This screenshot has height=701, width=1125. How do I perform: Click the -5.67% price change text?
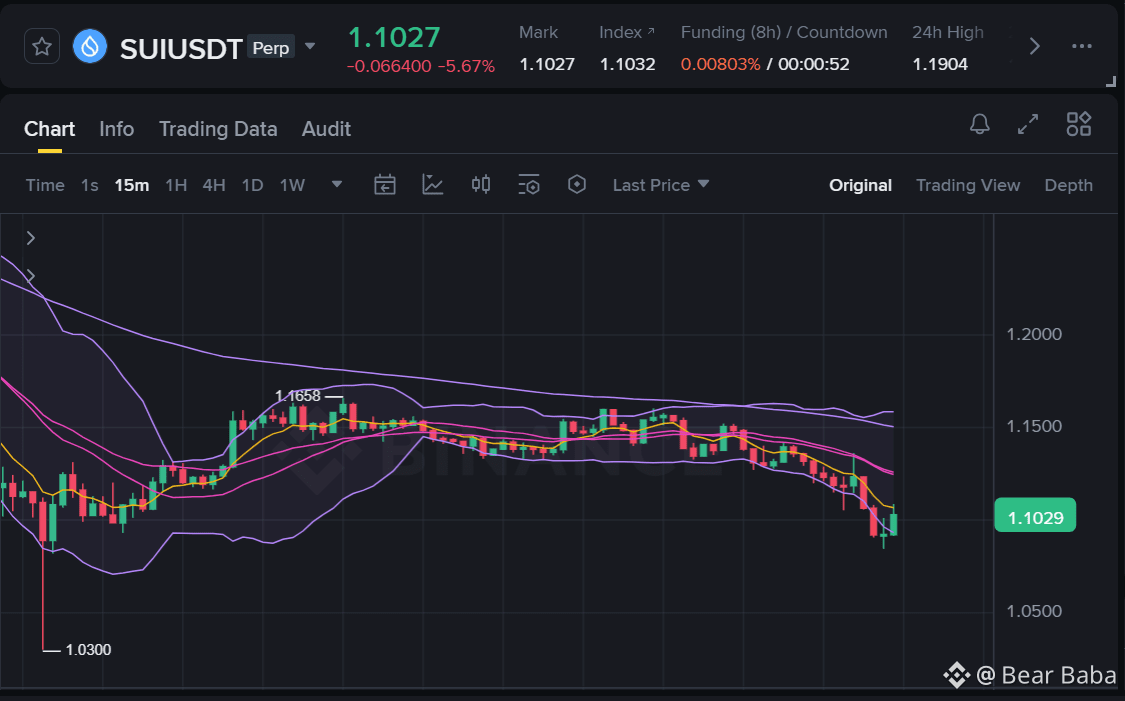tap(466, 66)
